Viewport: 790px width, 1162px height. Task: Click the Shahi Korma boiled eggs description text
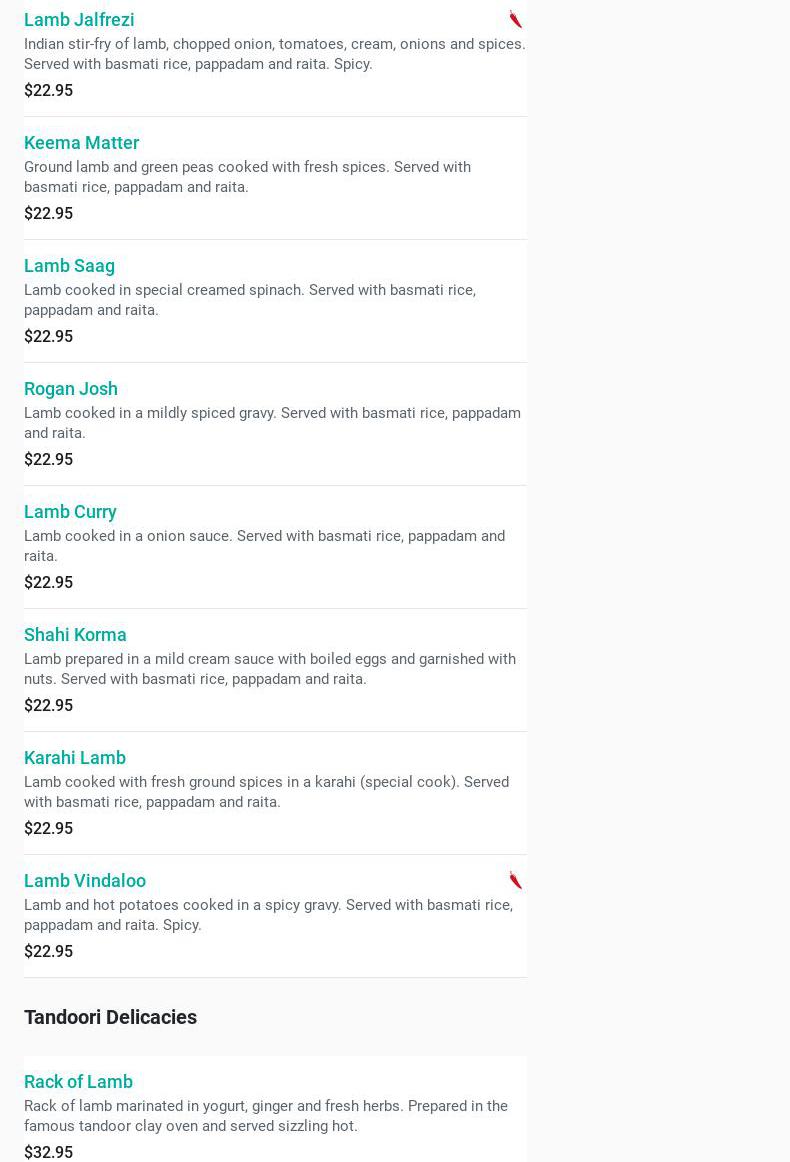270,668
